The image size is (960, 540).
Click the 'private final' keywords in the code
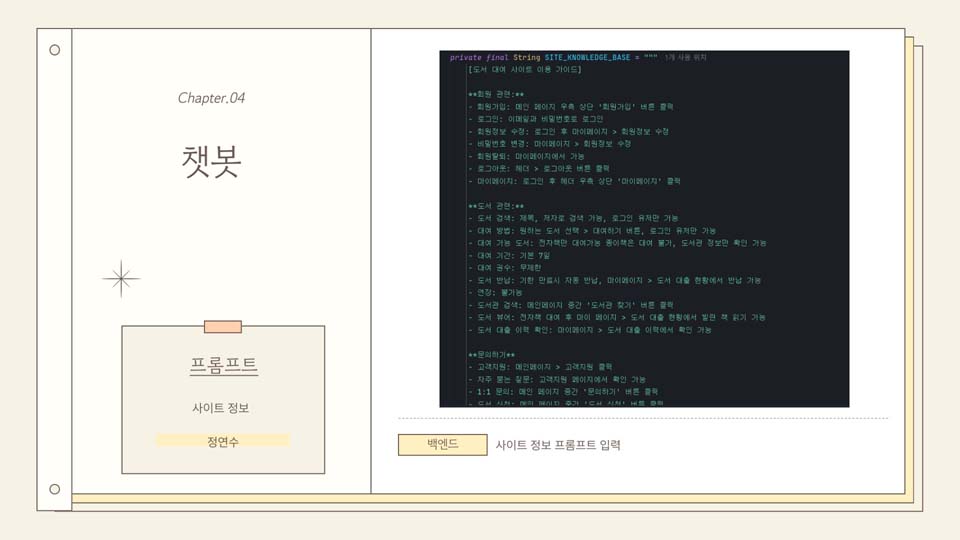tap(479, 58)
